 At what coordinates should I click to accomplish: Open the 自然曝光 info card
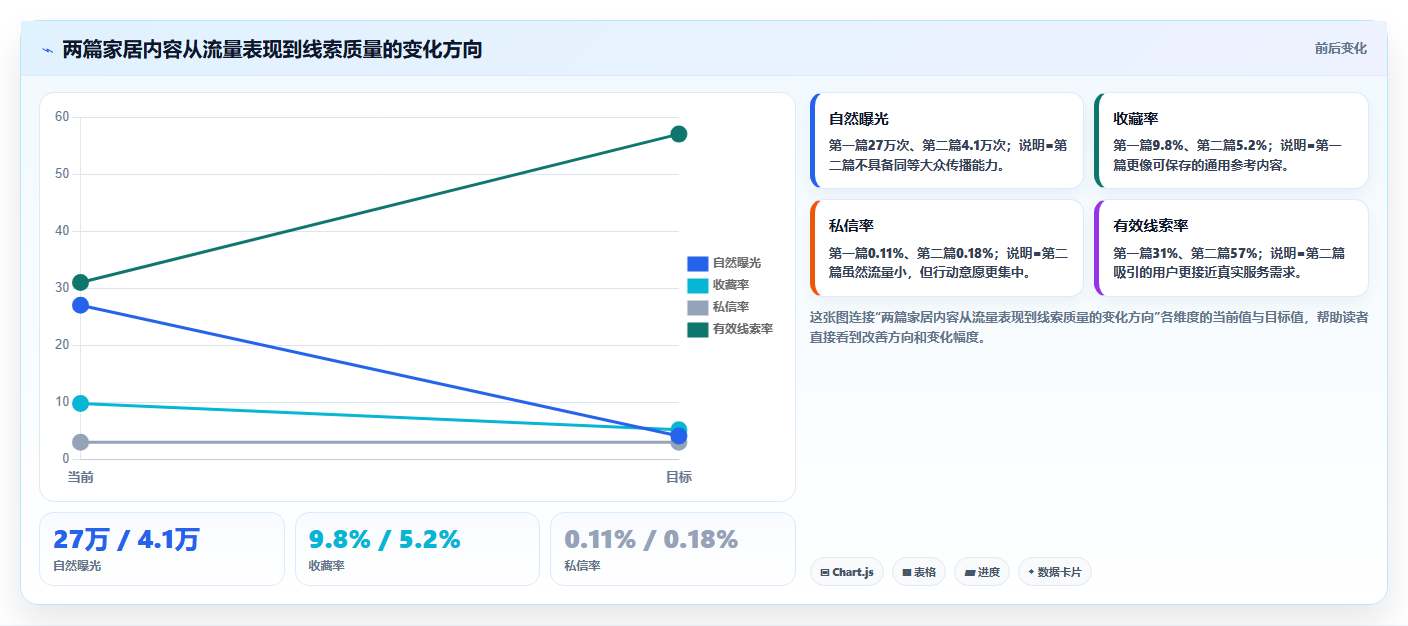pyautogui.click(x=947, y=141)
